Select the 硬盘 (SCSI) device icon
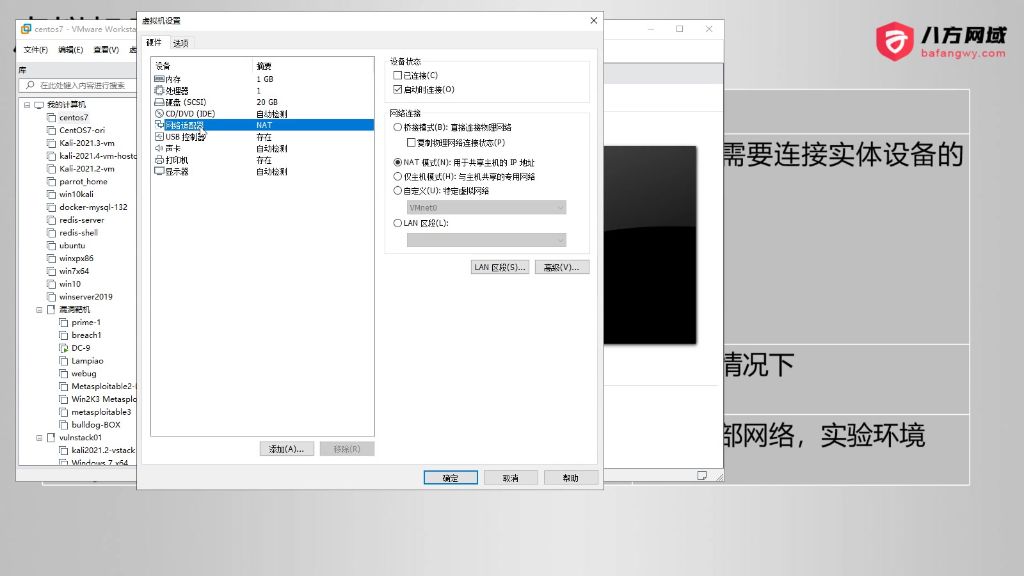 (159, 102)
